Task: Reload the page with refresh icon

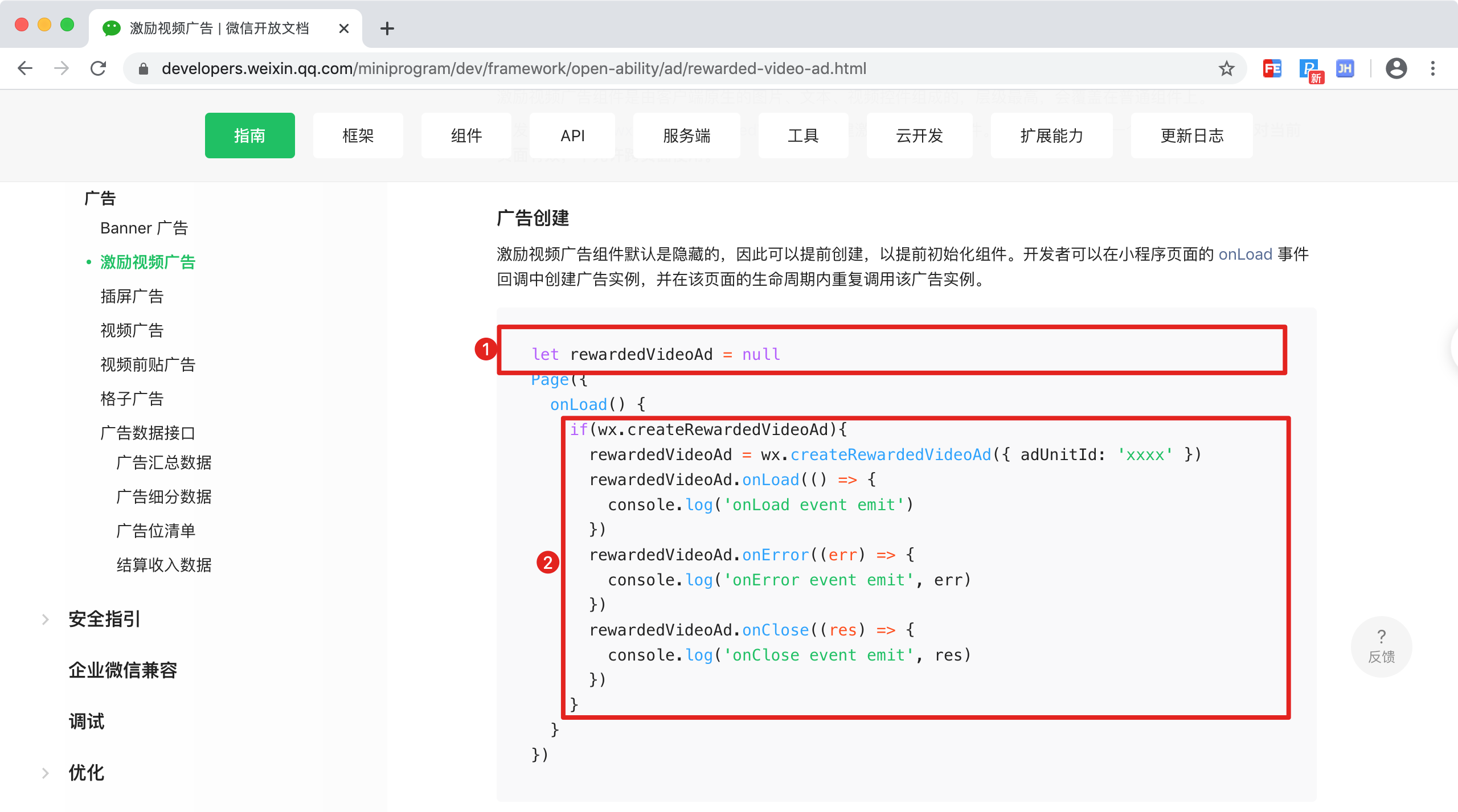Action: (x=99, y=68)
